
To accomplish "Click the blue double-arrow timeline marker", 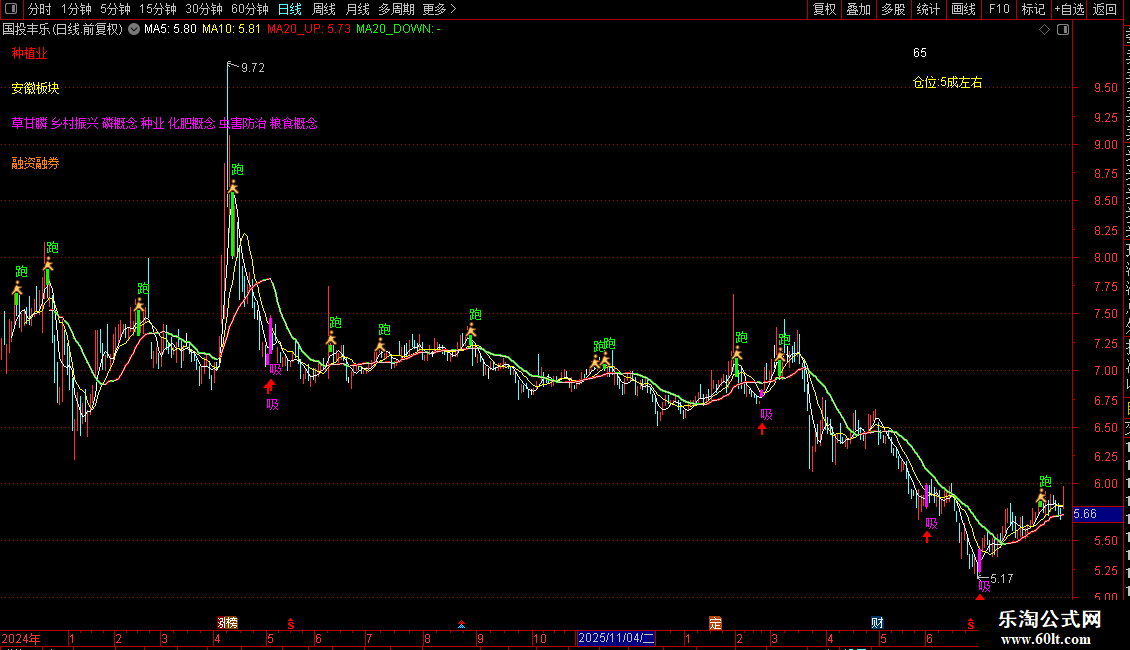I will coord(461,624).
